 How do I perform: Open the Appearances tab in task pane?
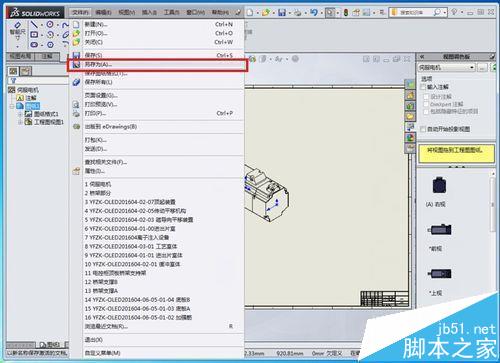[410, 137]
